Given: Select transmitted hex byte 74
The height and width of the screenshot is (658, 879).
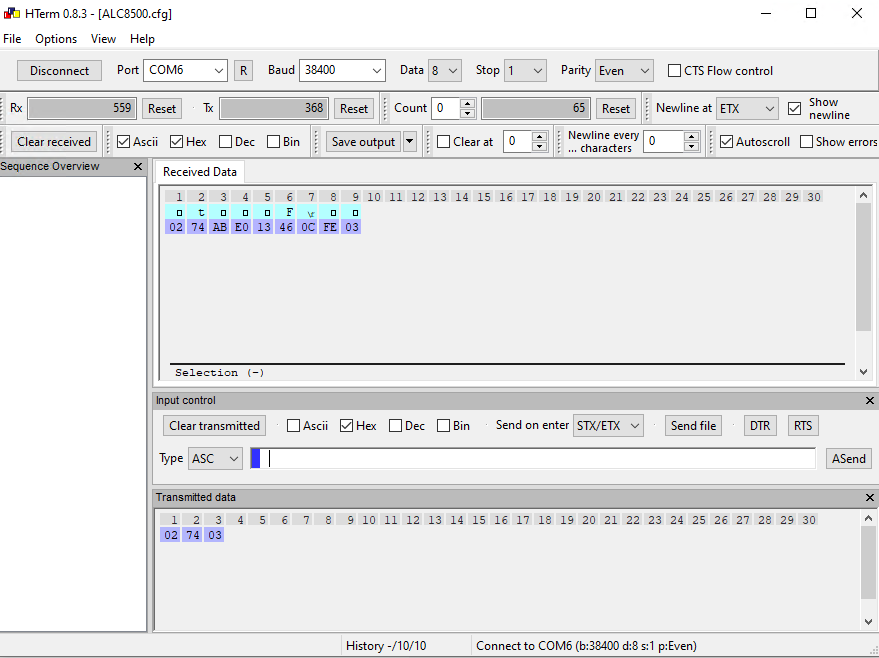Looking at the screenshot, I should pyautogui.click(x=193, y=535).
